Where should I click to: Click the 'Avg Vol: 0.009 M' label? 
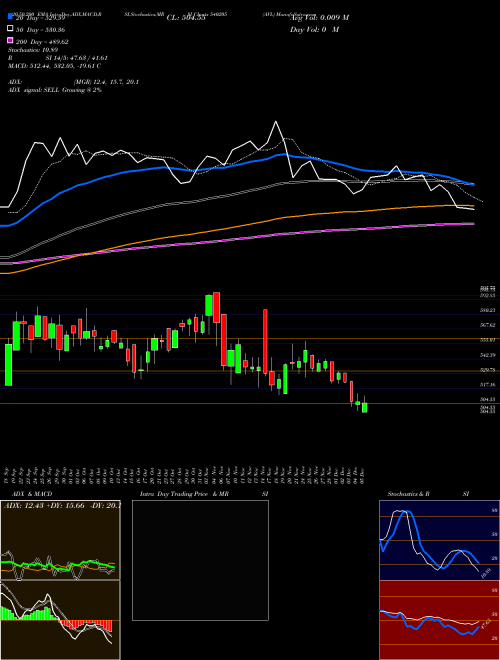coord(319,18)
